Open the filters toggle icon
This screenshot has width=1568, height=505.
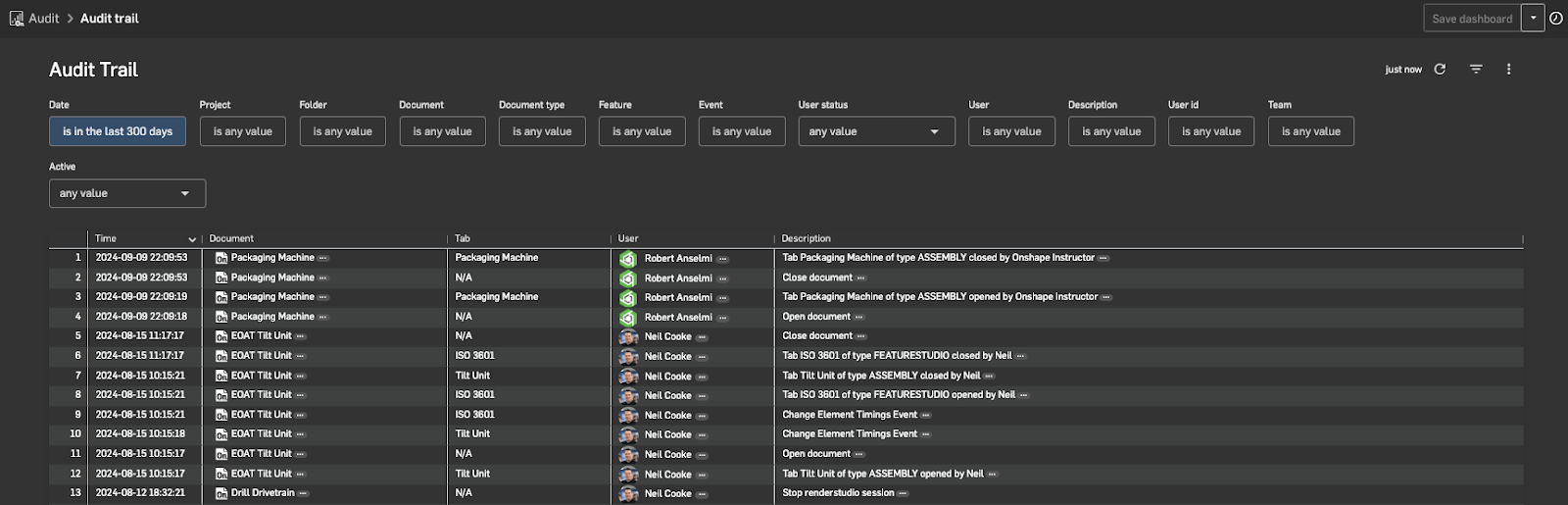[x=1476, y=70]
